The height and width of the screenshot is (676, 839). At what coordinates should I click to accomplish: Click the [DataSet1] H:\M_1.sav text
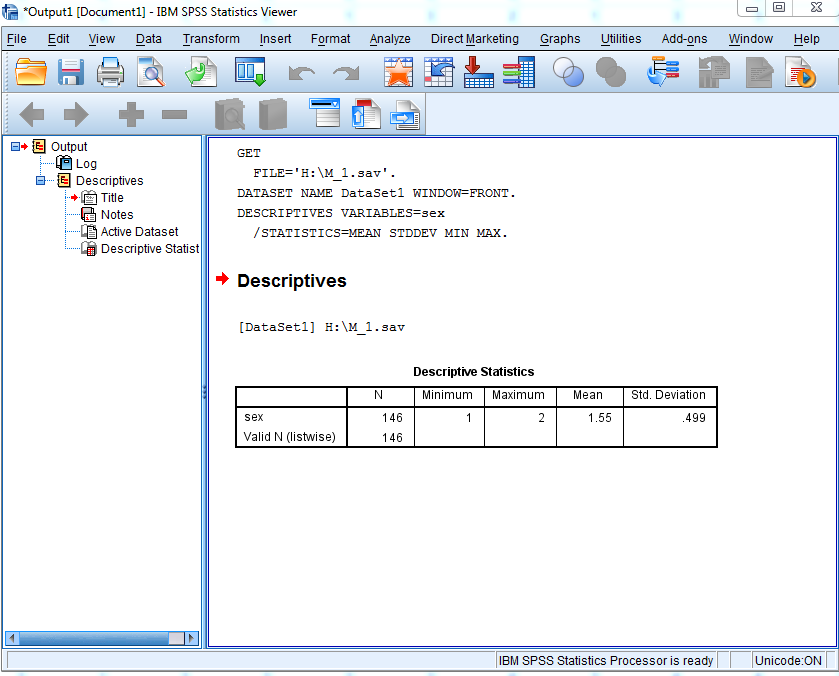point(321,327)
